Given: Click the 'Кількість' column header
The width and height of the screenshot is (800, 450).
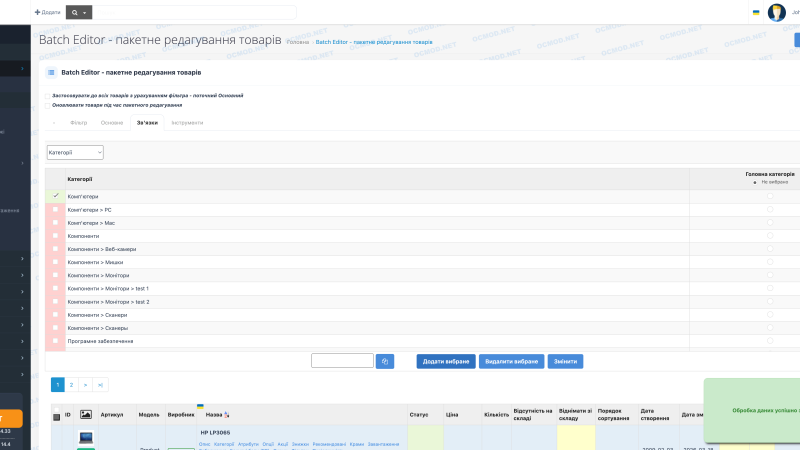Looking at the screenshot, I should pyautogui.click(x=496, y=415).
